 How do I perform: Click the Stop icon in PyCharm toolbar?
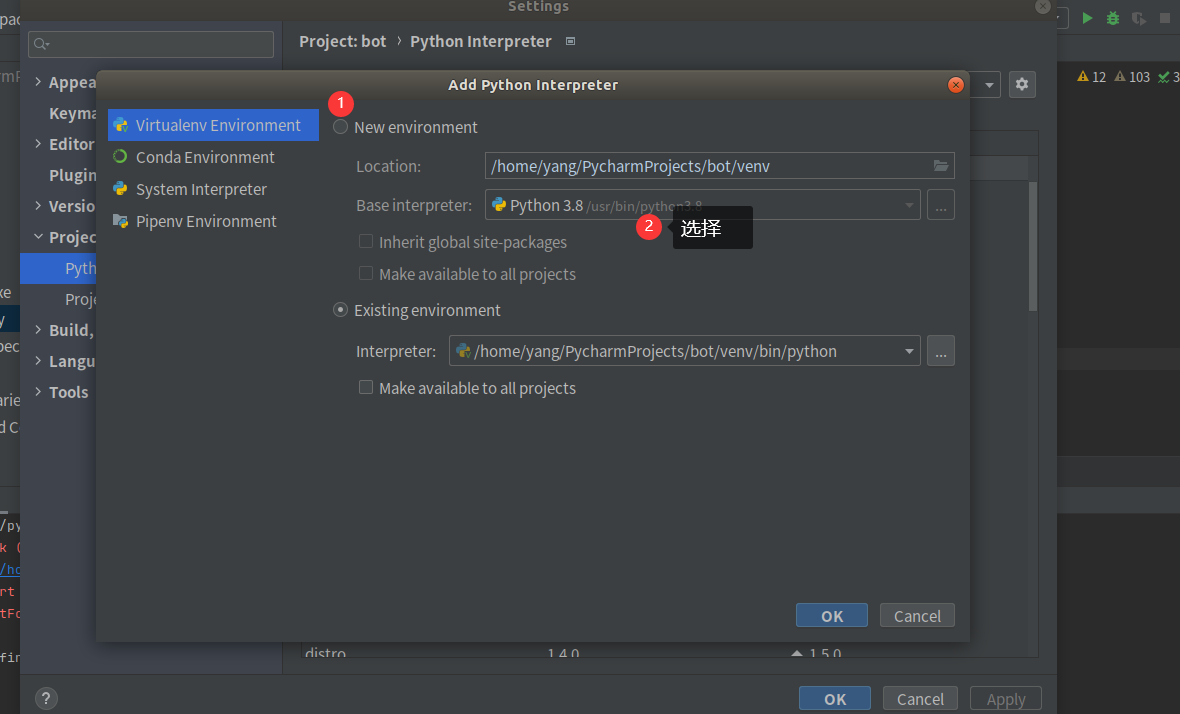click(1165, 18)
